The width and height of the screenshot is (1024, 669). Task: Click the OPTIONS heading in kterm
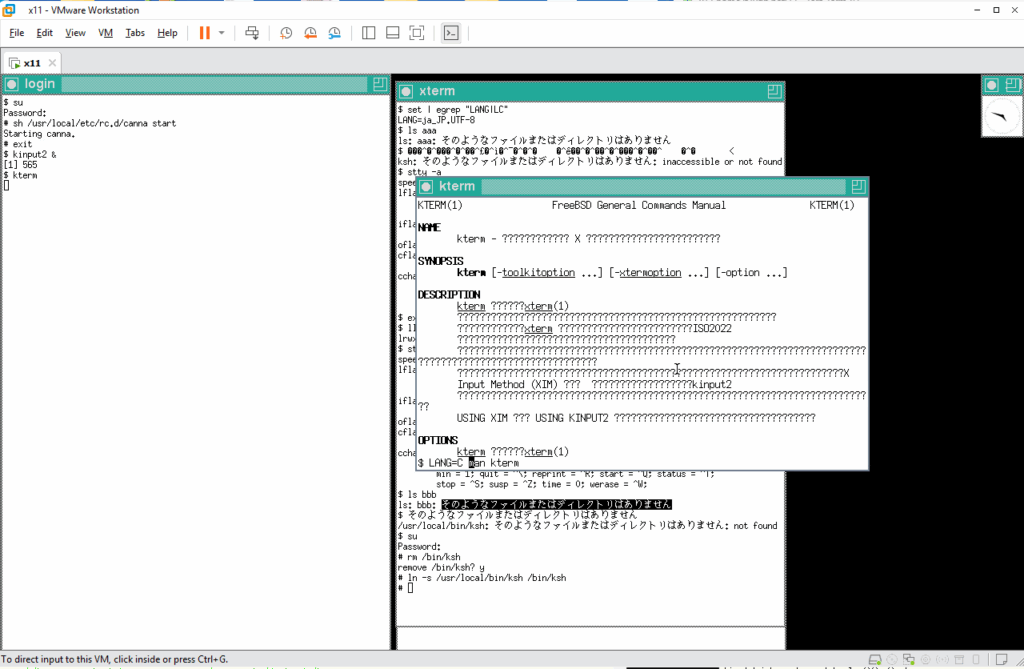tap(438, 440)
